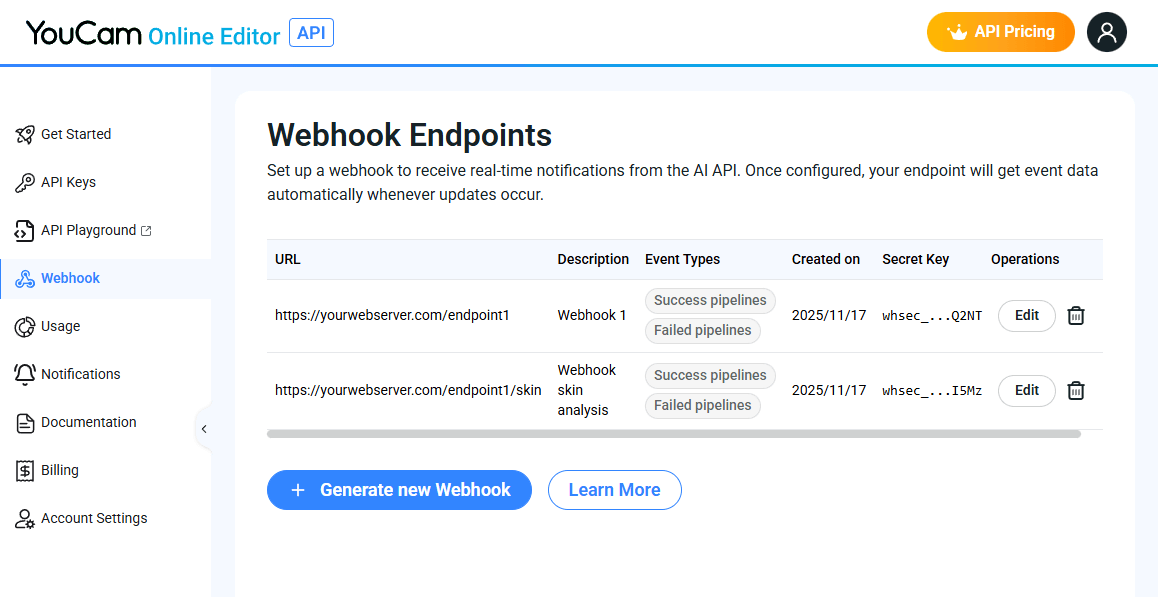
Task: Click the API Pricing button
Action: [1000, 32]
